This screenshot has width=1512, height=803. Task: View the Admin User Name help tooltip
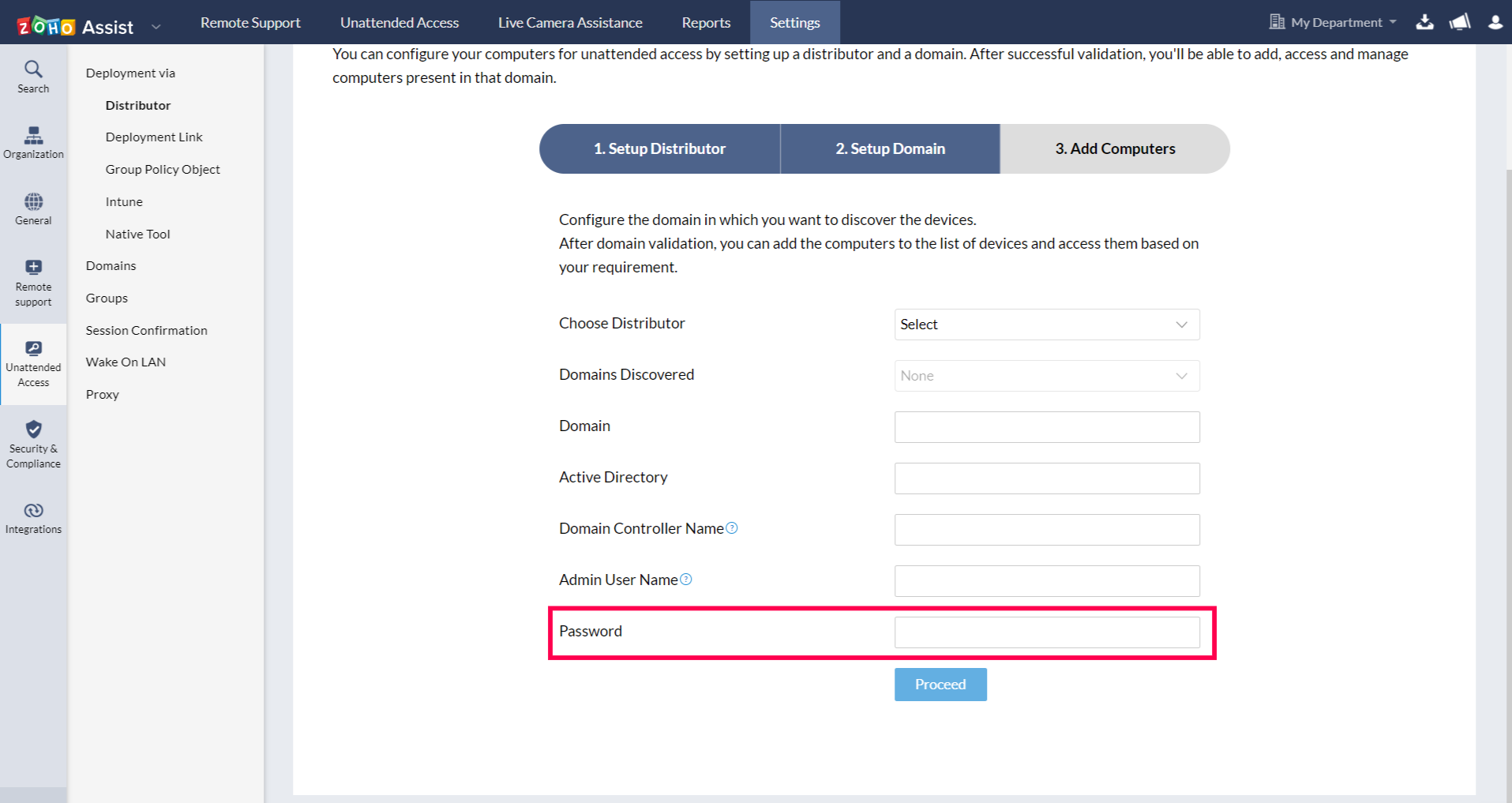click(x=686, y=579)
